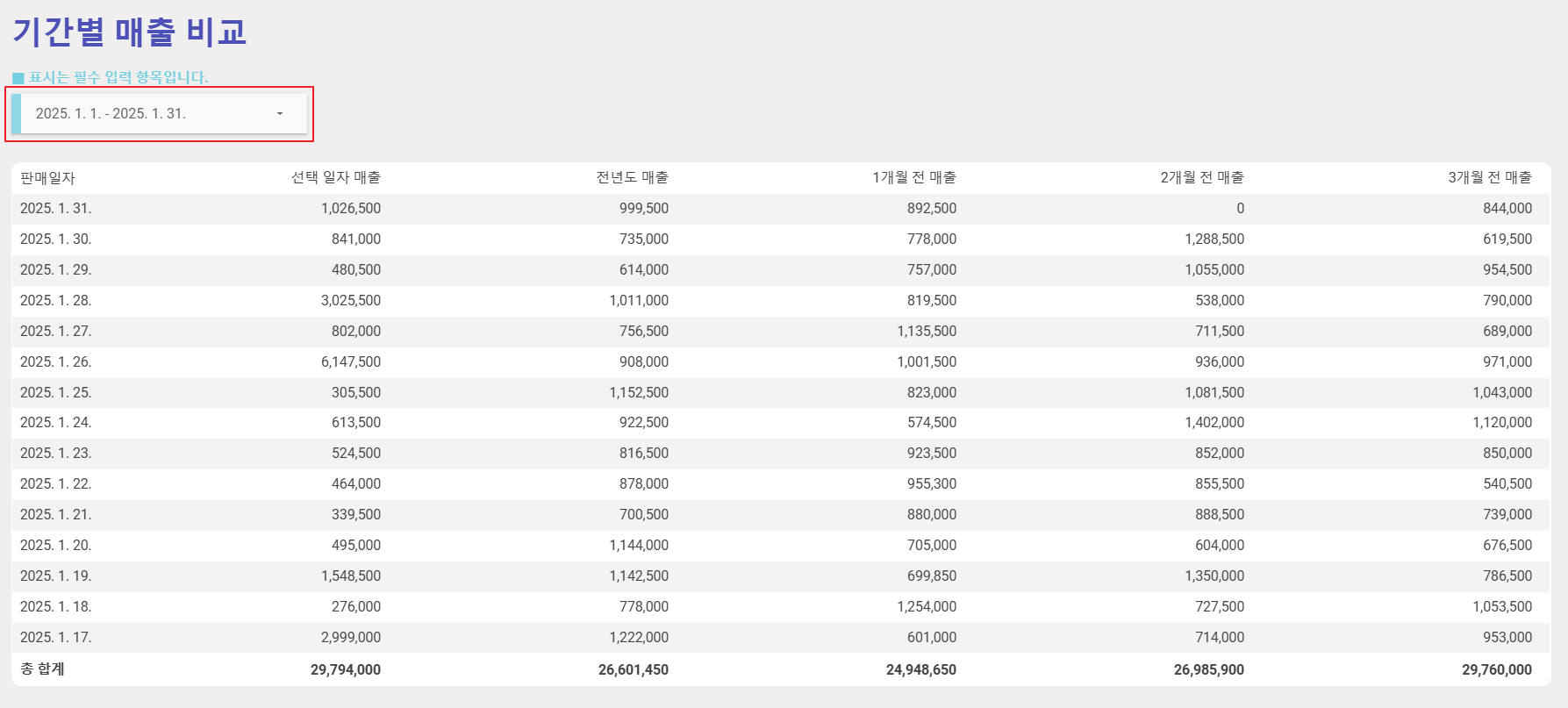Screen dimensions: 1568x708
Task: Click the 26,601,450 grand total
Action: [x=634, y=670]
